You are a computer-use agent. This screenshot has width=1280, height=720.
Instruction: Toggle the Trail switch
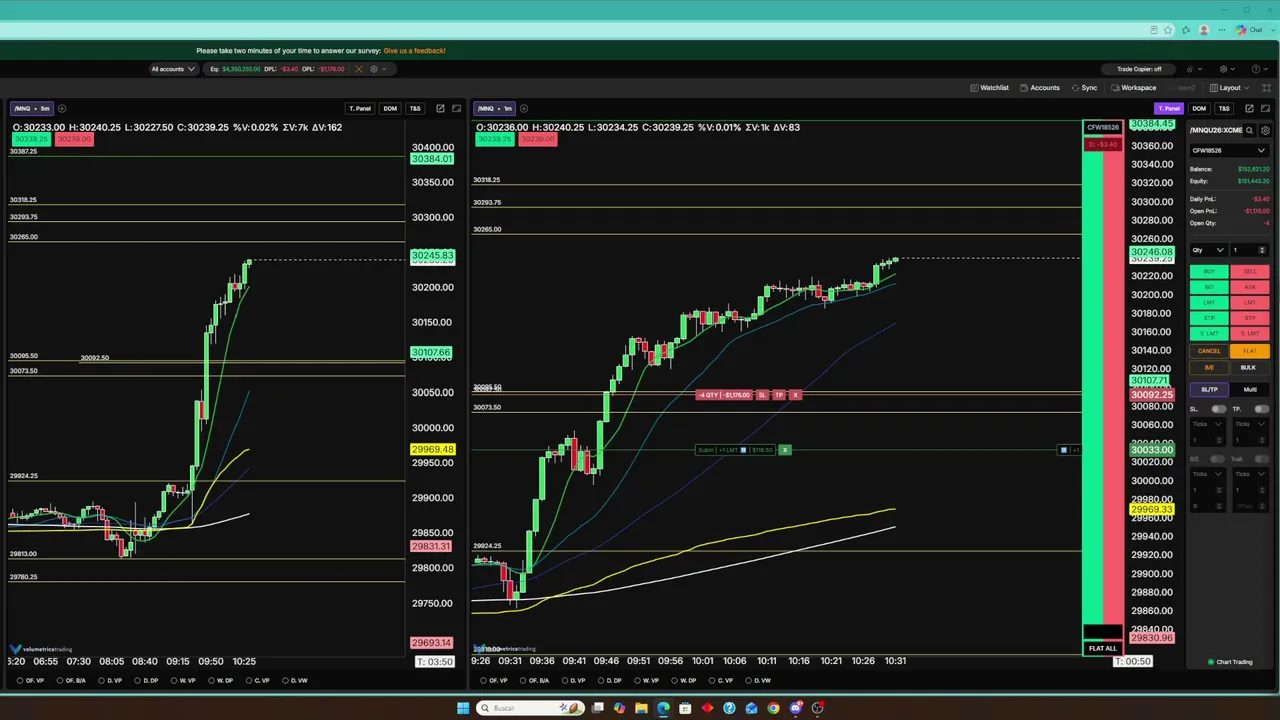1261,459
